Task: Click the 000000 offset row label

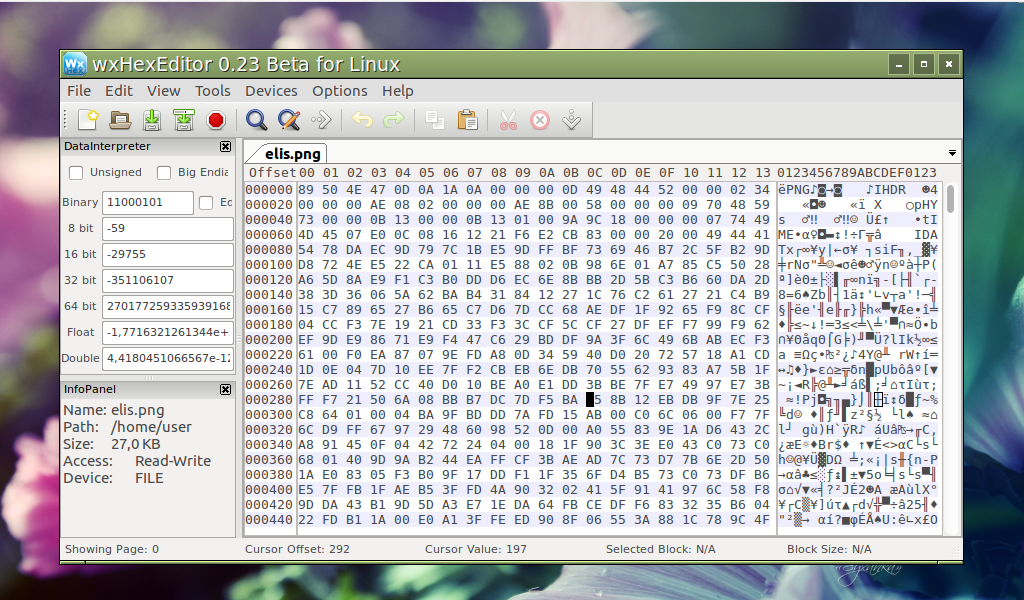Action: tap(269, 190)
